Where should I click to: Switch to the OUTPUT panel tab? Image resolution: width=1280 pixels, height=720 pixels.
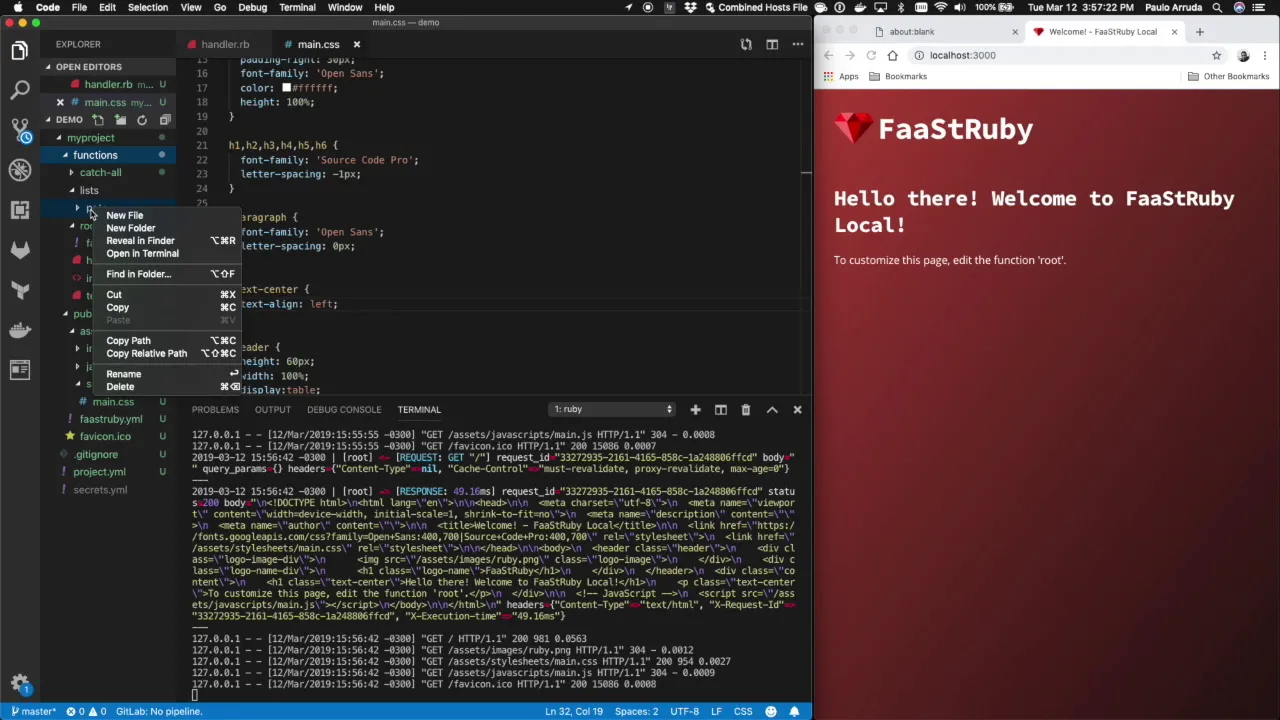click(272, 409)
